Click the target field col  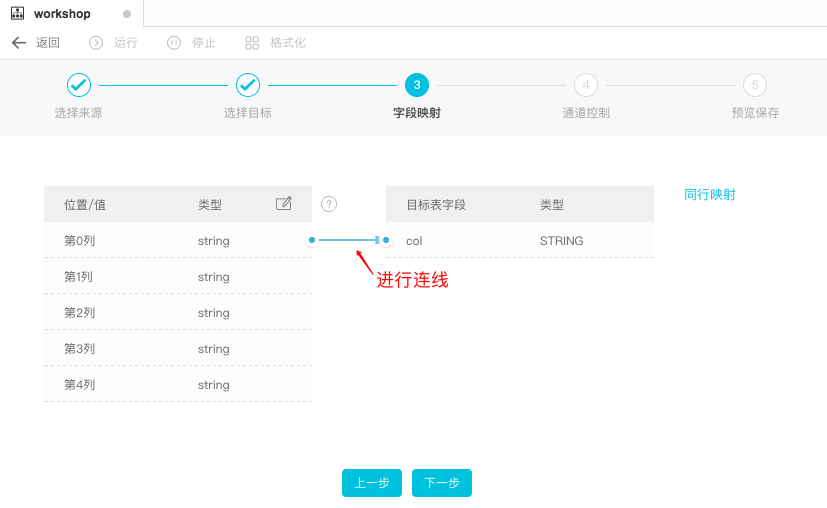414,241
